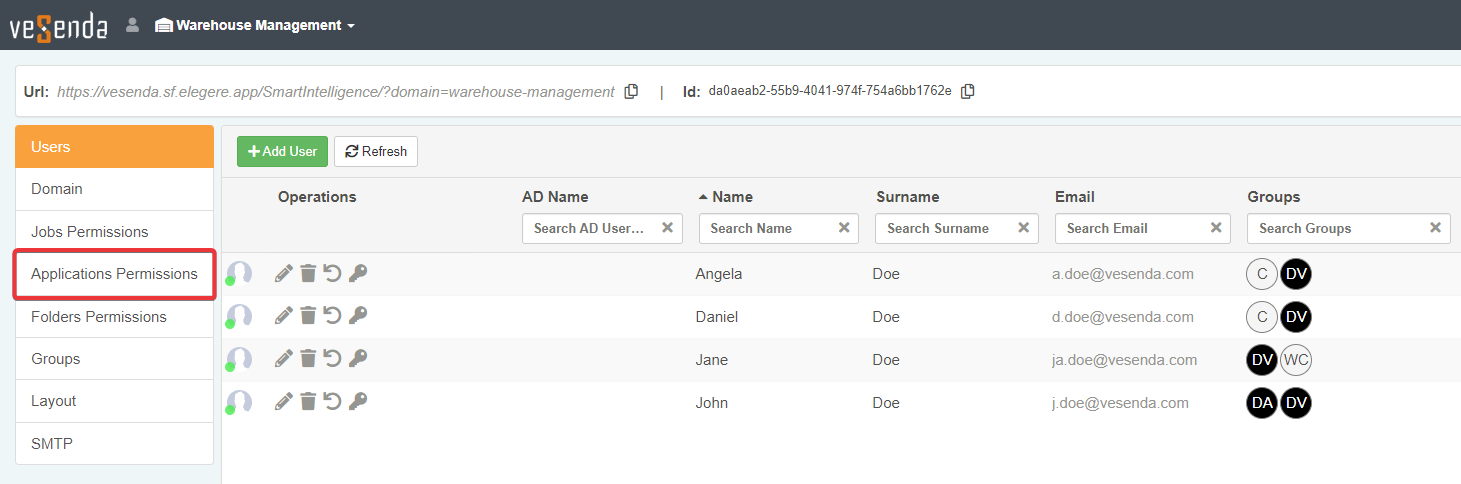Open Applications Permissions in the sidebar
Screen dimensions: 1461x484
point(114,274)
